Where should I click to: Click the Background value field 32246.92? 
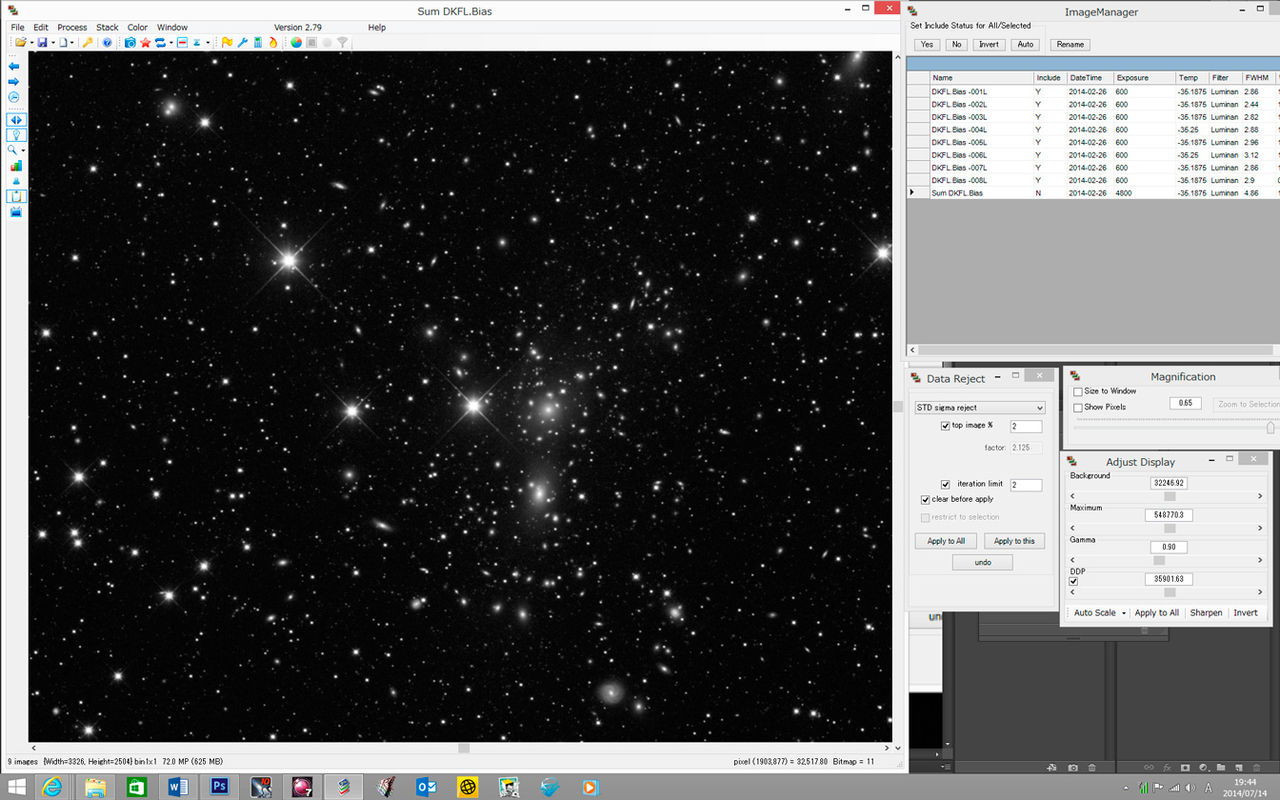[x=1169, y=483]
